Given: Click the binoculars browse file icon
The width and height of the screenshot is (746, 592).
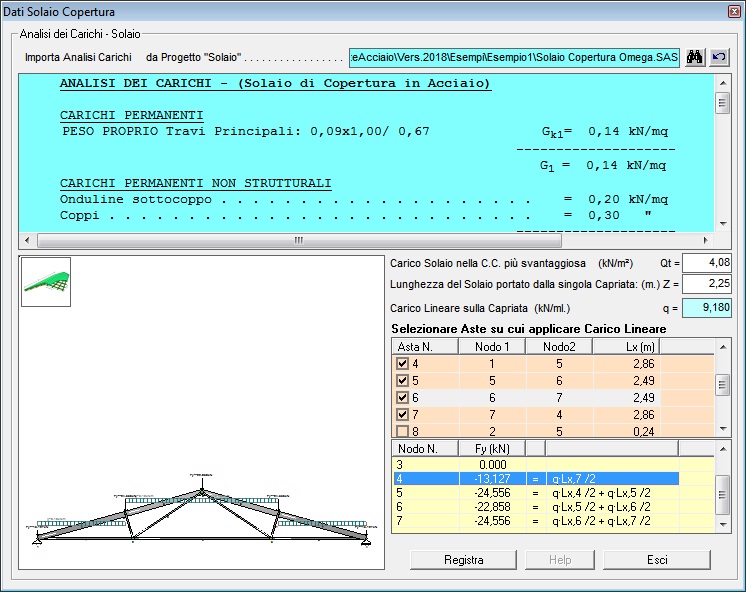Looking at the screenshot, I should click(694, 57).
